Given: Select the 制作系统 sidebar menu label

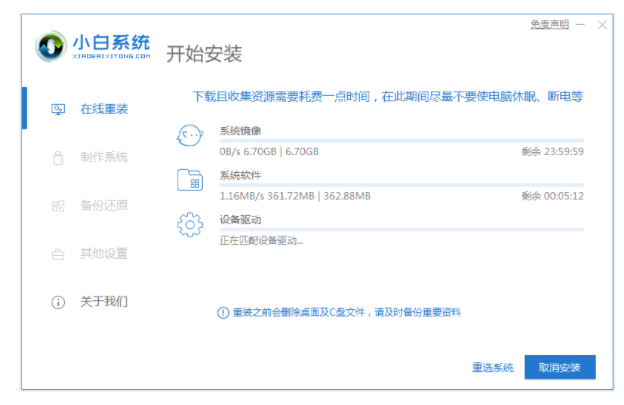Looking at the screenshot, I should pos(104,157).
